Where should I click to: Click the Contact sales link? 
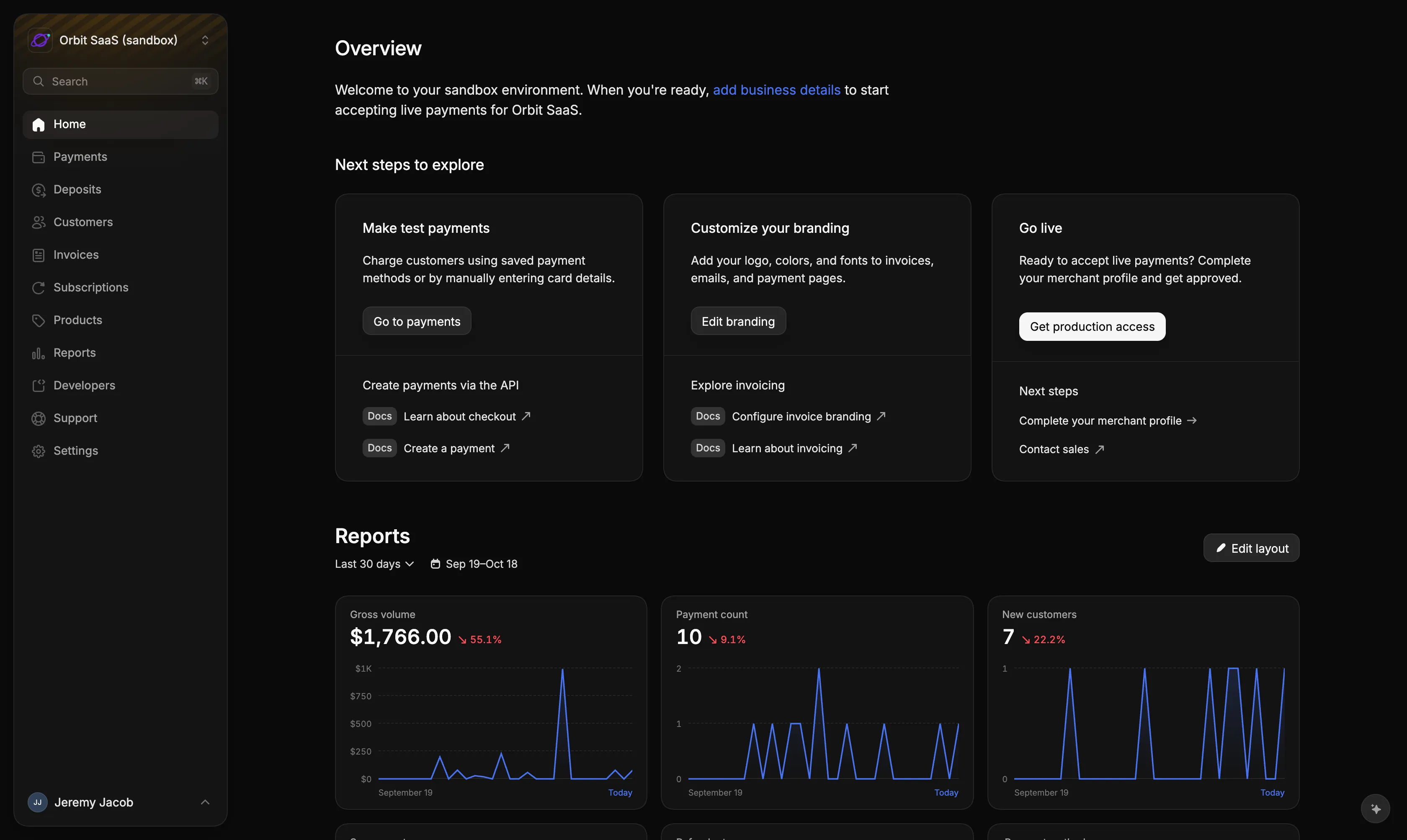coord(1061,449)
